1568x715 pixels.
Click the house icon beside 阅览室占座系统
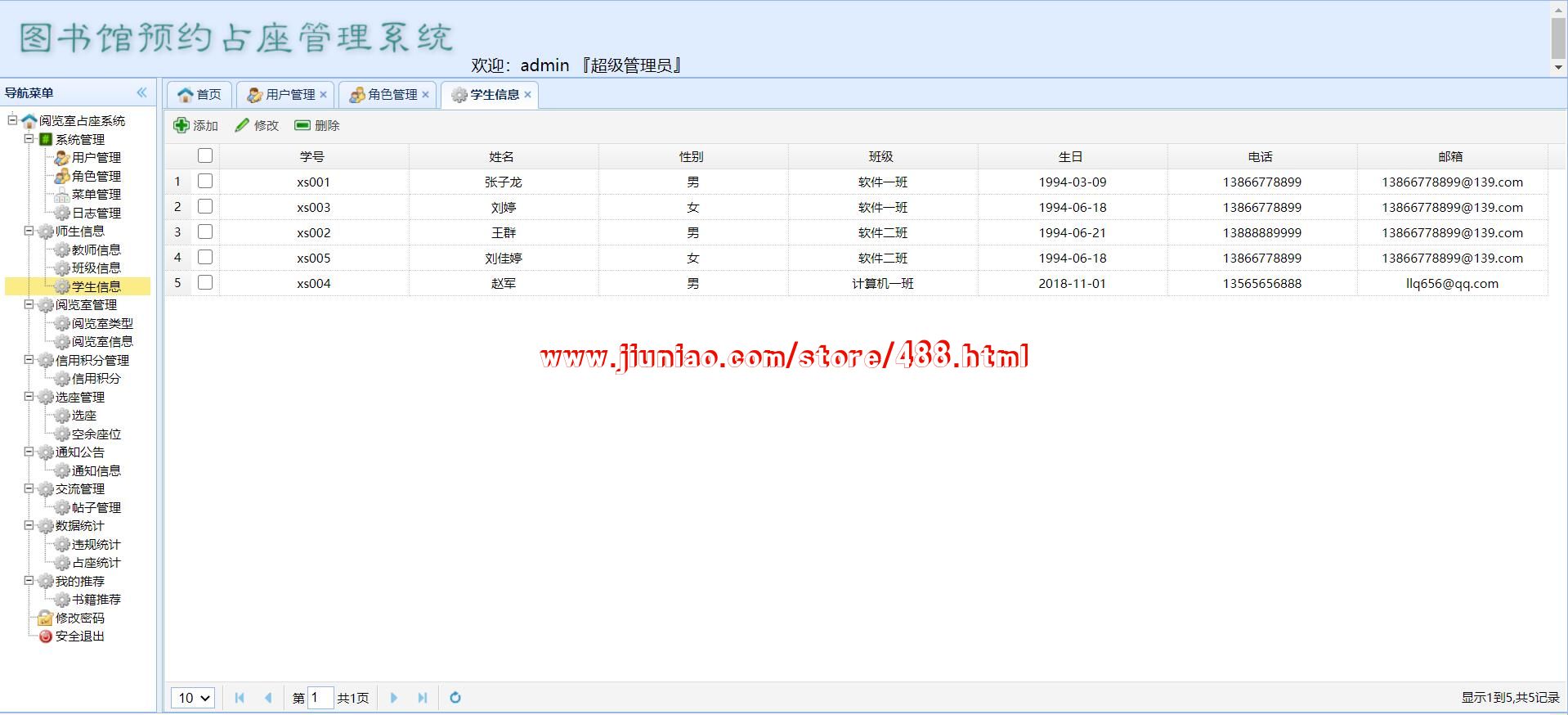coord(29,121)
